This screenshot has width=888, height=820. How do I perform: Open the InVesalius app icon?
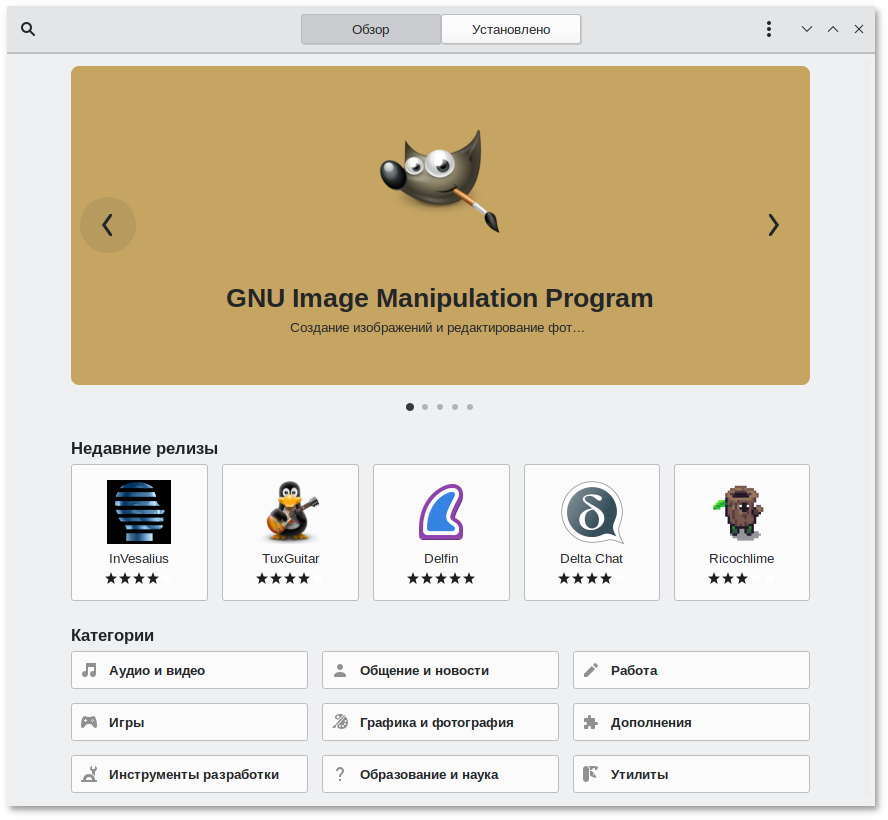point(139,512)
